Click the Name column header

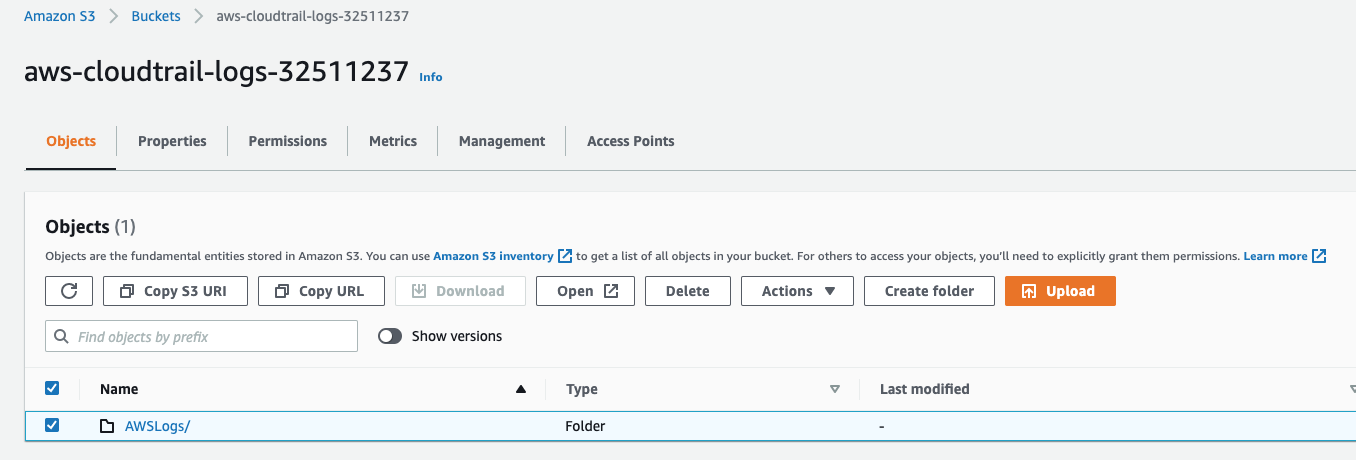(119, 389)
